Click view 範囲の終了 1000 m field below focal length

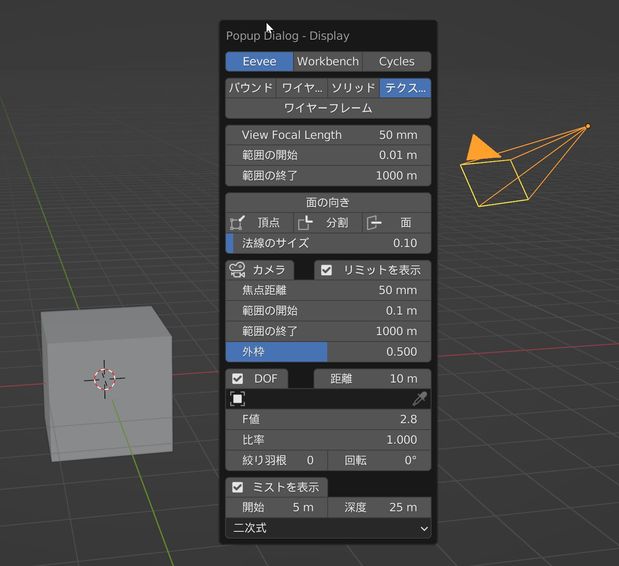point(328,176)
